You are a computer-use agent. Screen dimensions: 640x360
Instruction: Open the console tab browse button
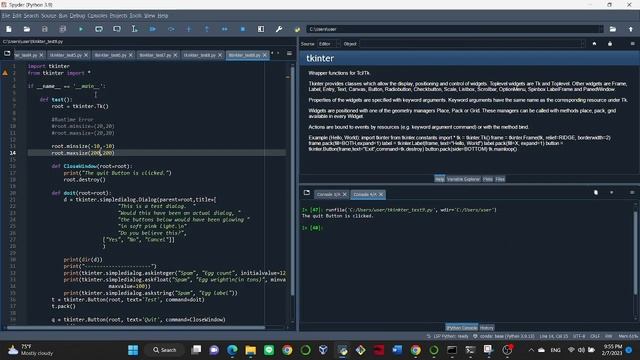tap(307, 193)
